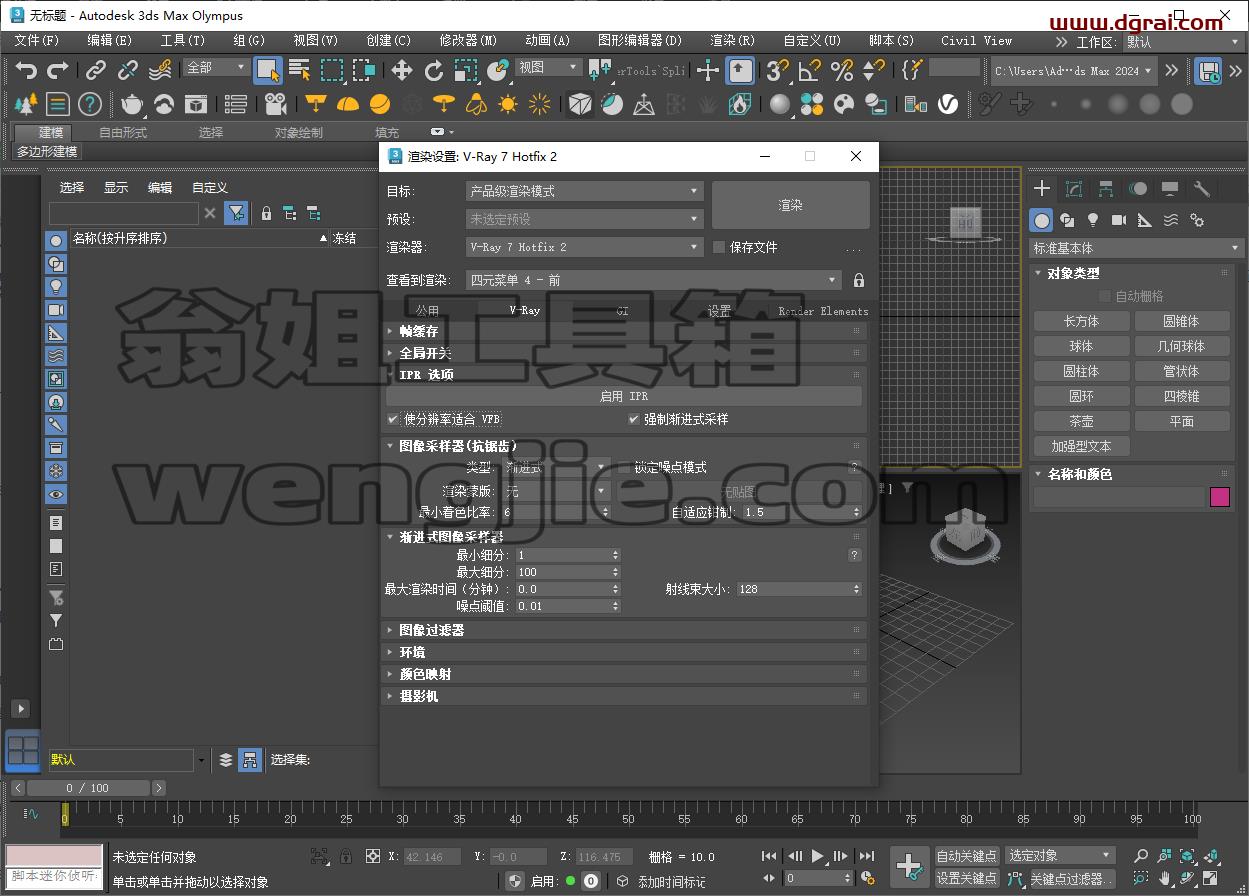Switch to the 设置 tab

[x=720, y=311]
